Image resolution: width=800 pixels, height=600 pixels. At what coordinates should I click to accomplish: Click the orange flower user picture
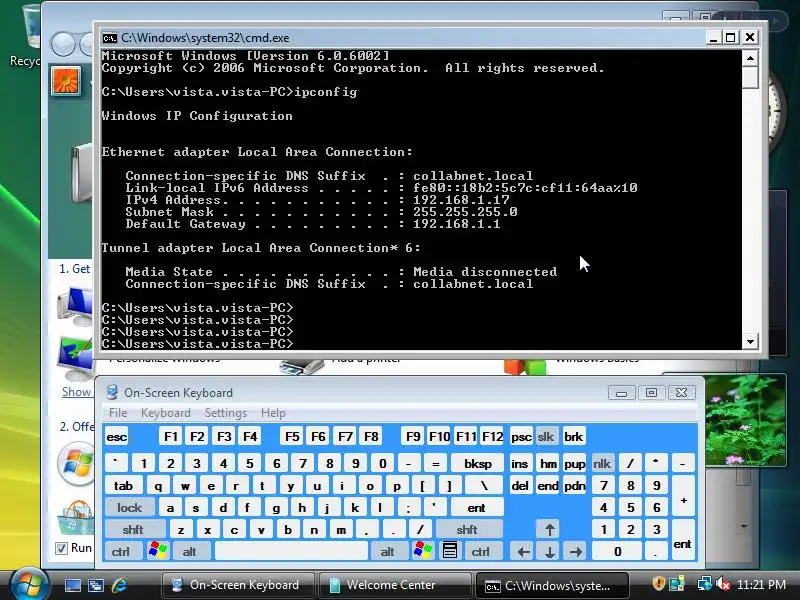coord(66,81)
